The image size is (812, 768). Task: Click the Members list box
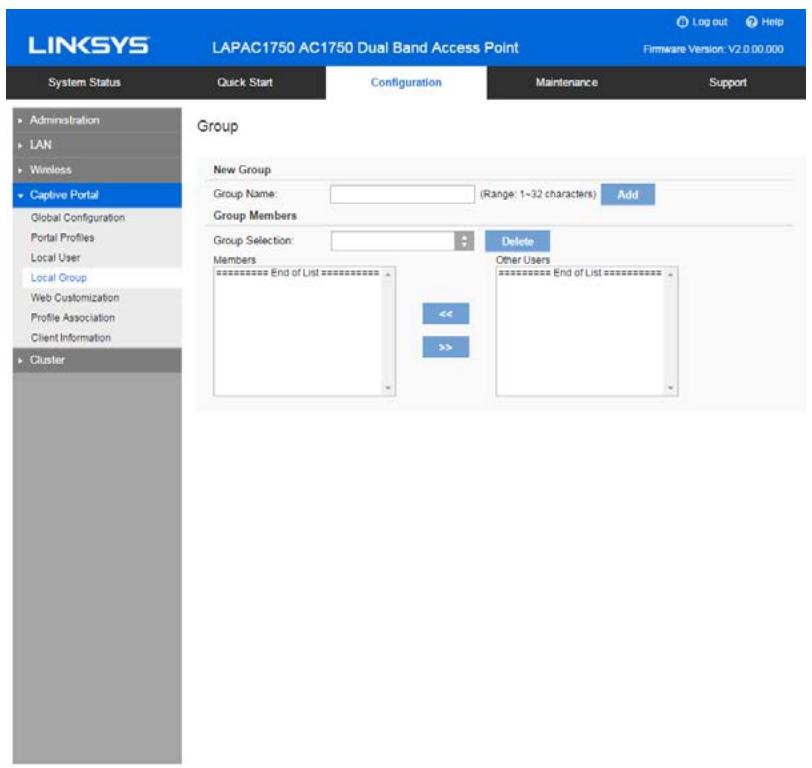304,331
